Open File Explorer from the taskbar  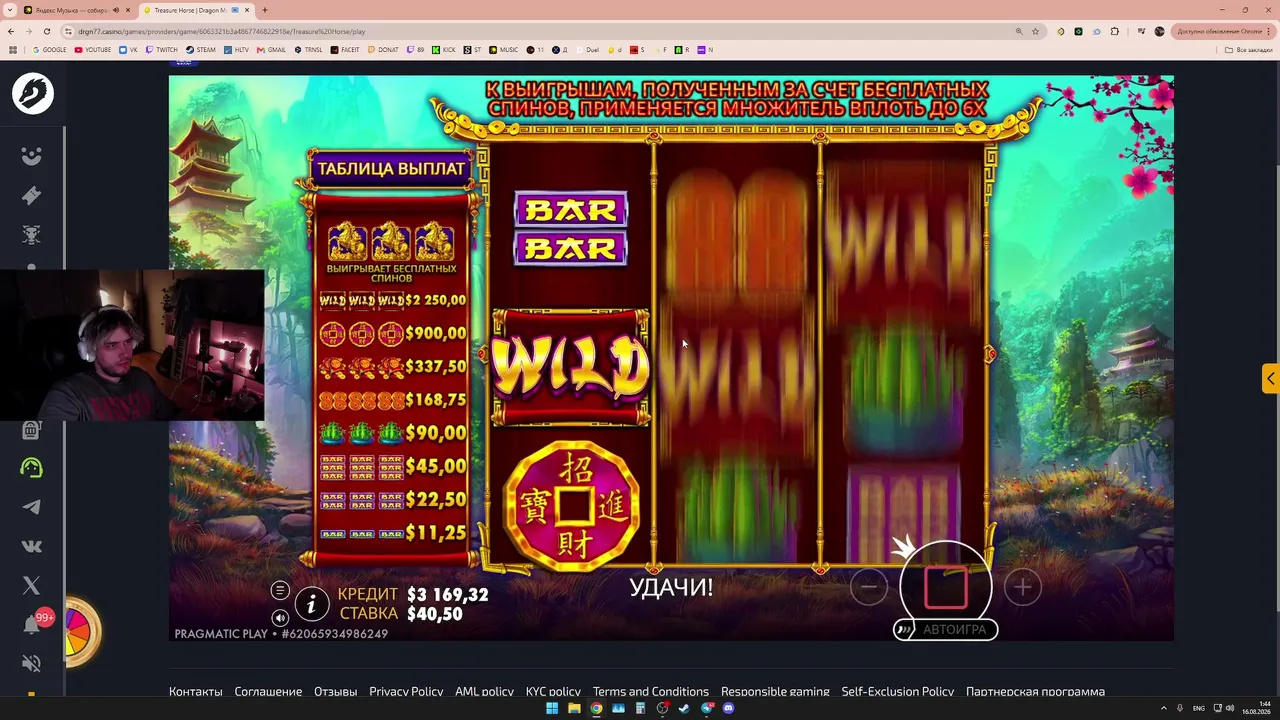[574, 708]
